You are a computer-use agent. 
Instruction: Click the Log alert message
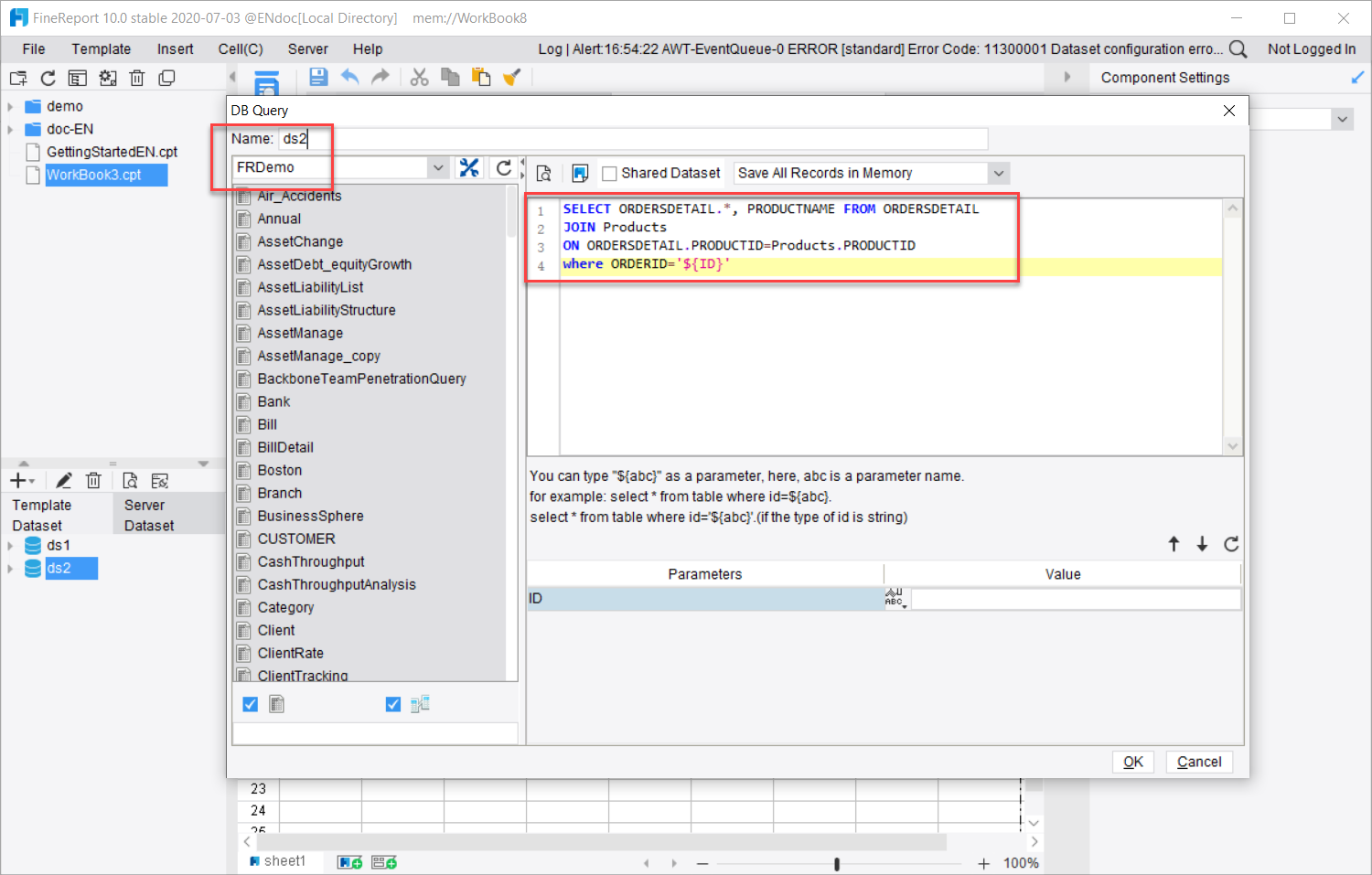[881, 48]
